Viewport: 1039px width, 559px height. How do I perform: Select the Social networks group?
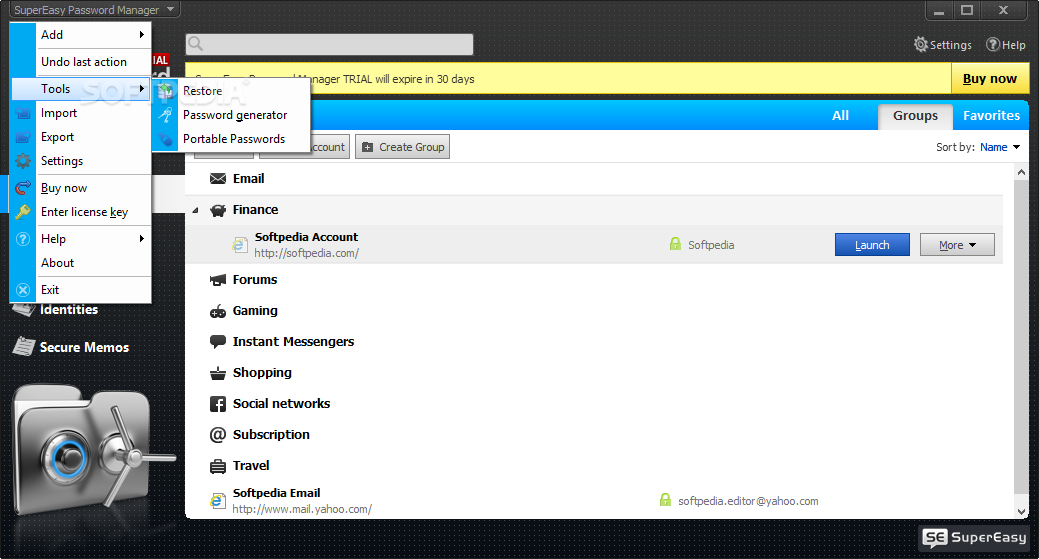281,404
